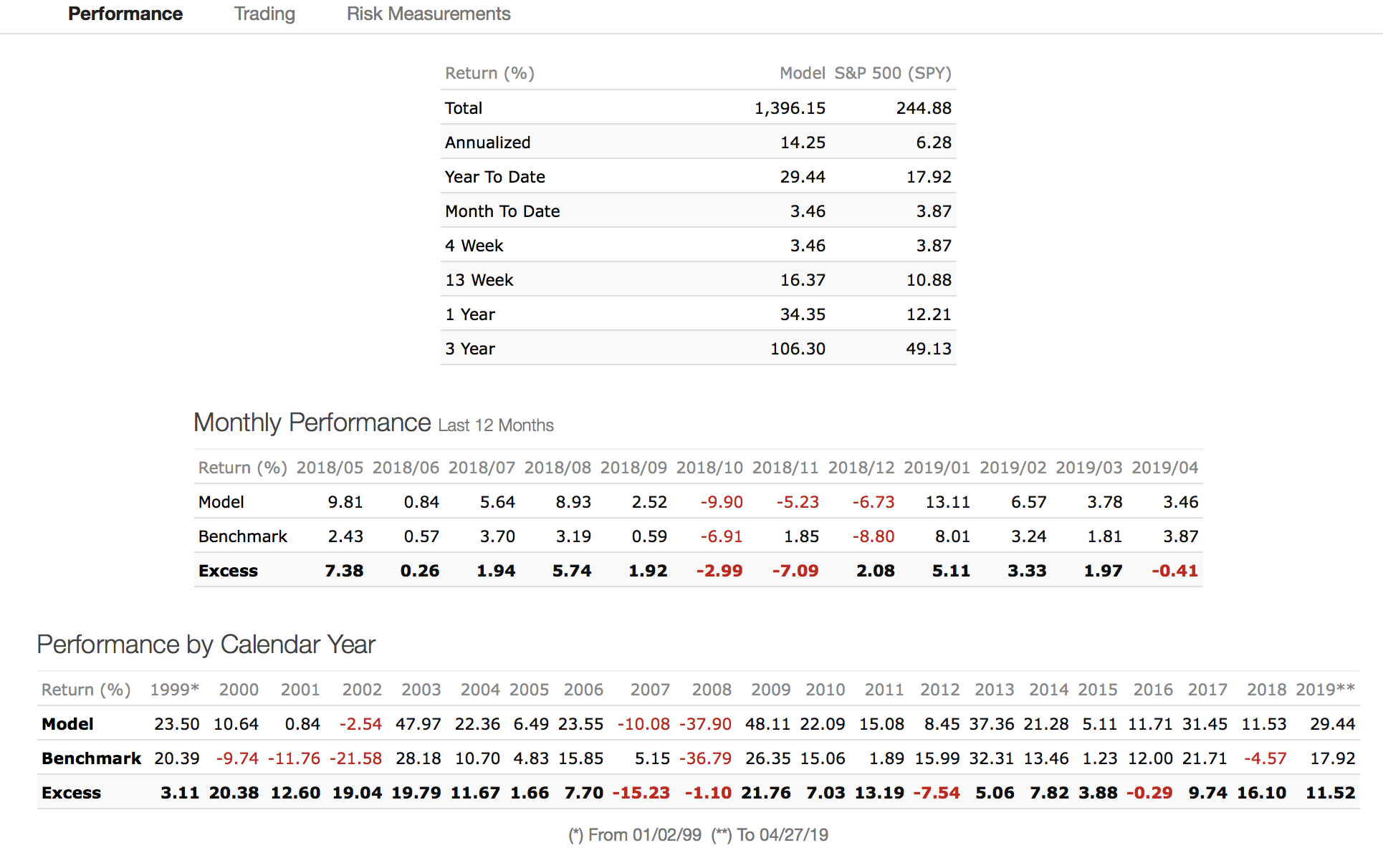Select the 2008 calendar year column header
Image resolution: width=1383 pixels, height=868 pixels.
pos(711,690)
